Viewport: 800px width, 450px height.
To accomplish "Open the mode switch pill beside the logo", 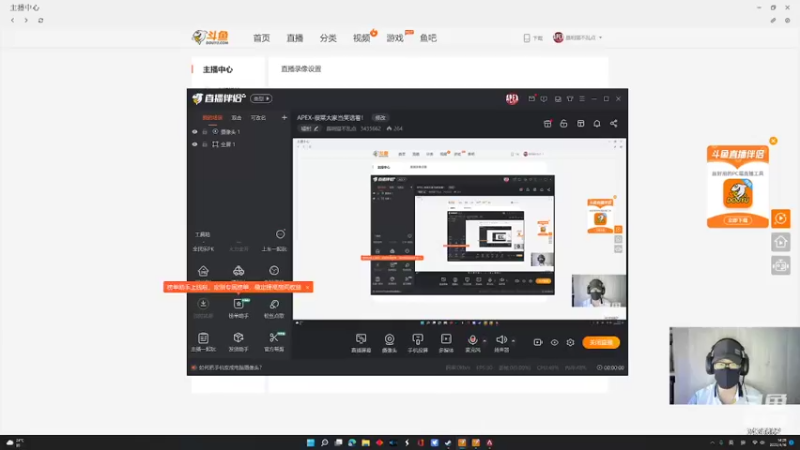I will click(x=261, y=98).
